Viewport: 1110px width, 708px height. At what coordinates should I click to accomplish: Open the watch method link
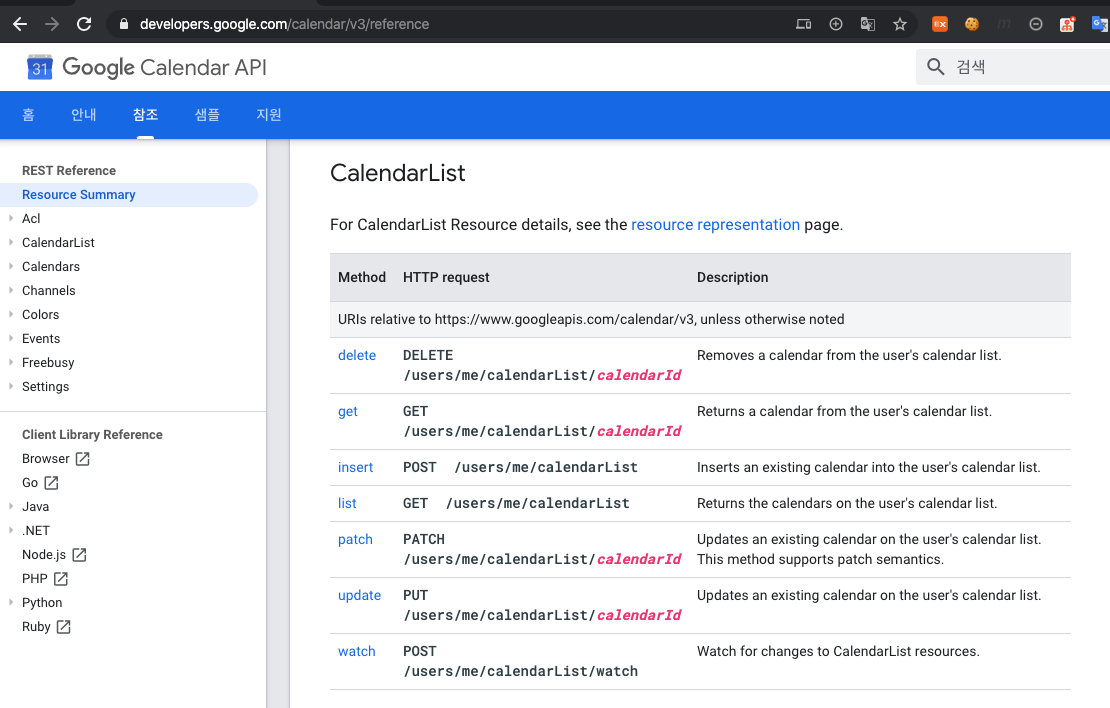pos(357,651)
